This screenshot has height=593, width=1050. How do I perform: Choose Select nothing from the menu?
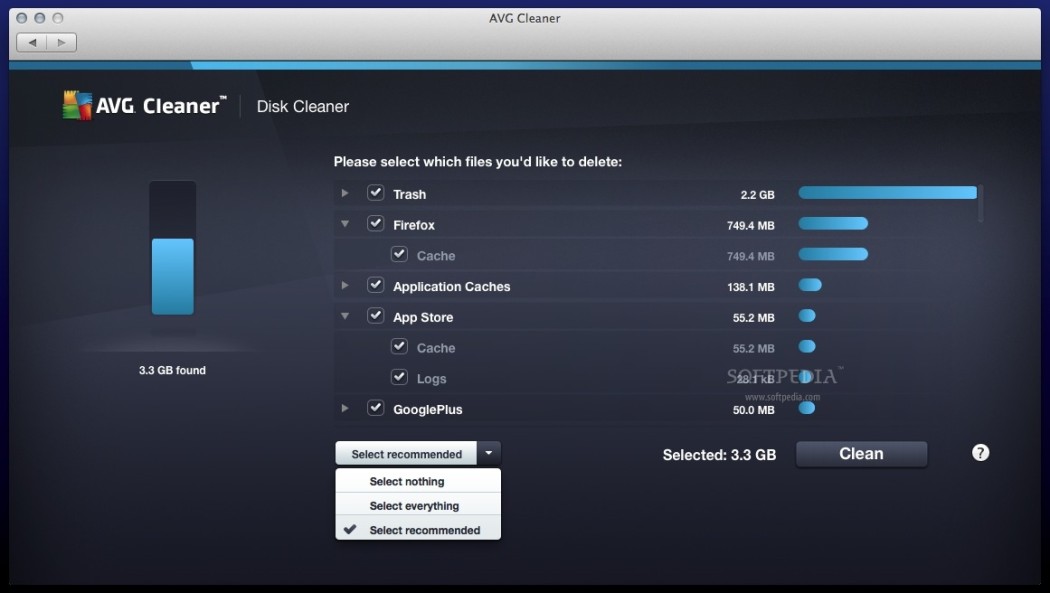tap(418, 481)
